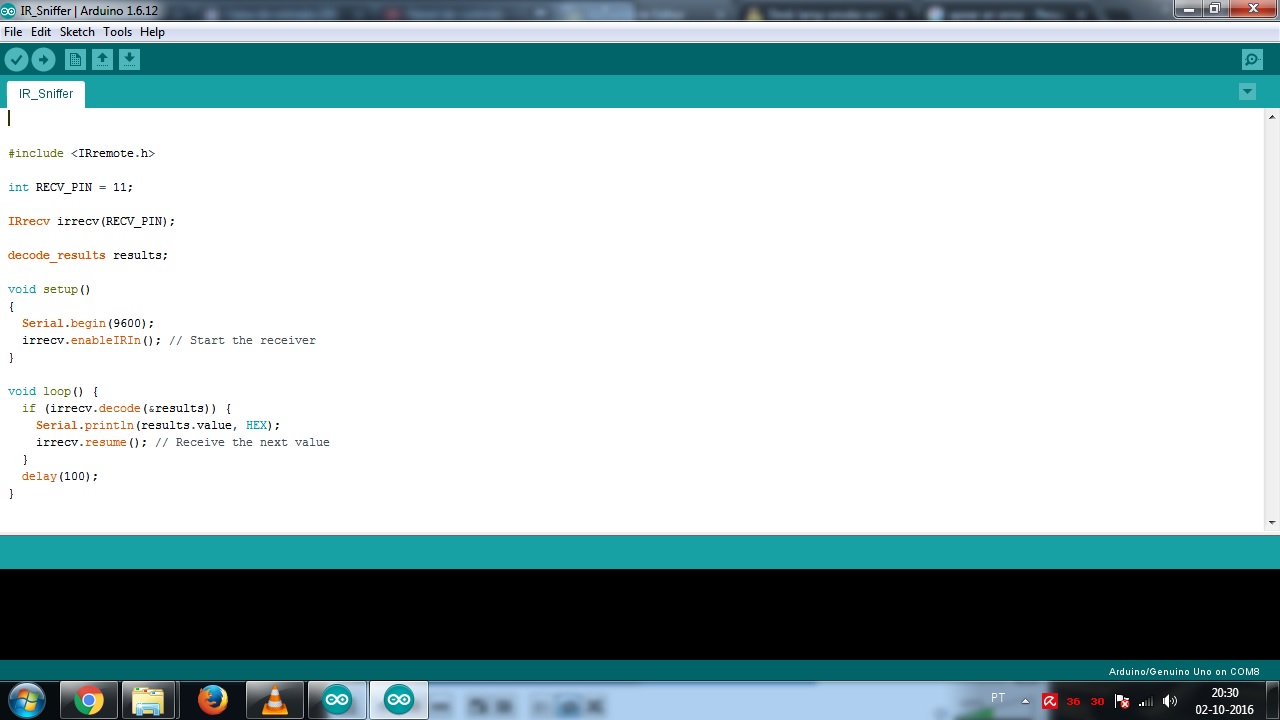Open Firefox from the taskbar
The image size is (1280, 720).
pos(212,701)
